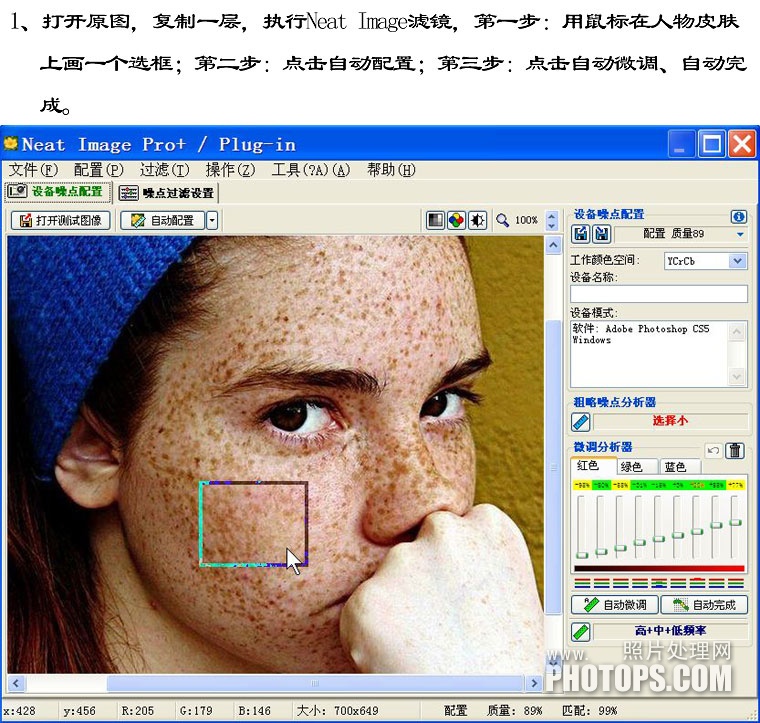This screenshot has height=723, width=760.
Task: Click the device profile info icon
Action: 739,216
